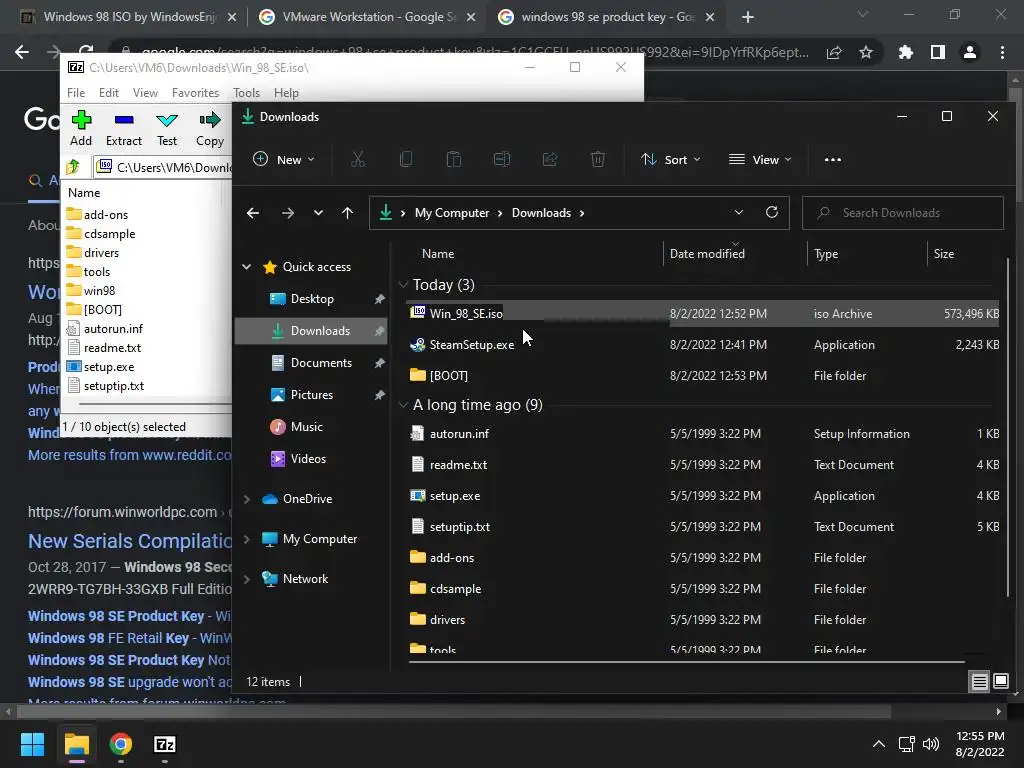Viewport: 1024px width, 768px height.
Task: Switch to details view layout icon
Action: [x=980, y=682]
